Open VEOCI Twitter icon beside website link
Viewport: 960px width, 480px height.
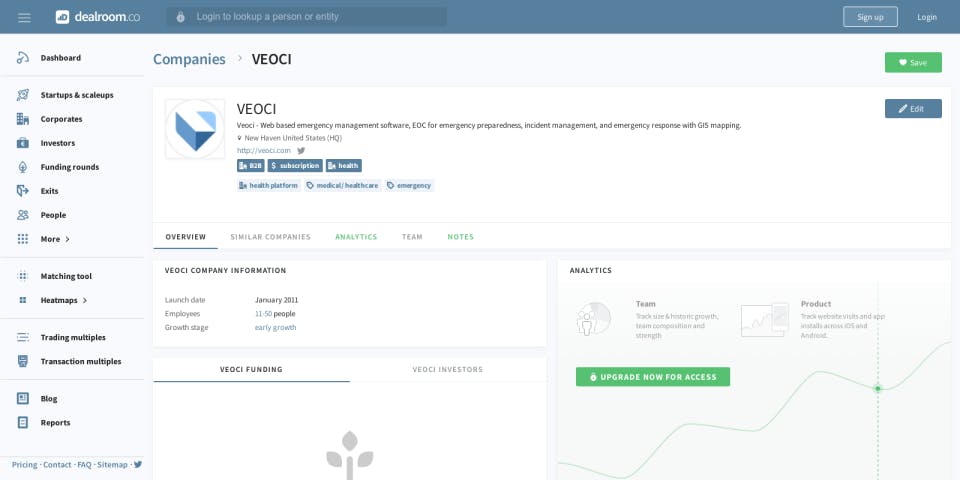301,150
